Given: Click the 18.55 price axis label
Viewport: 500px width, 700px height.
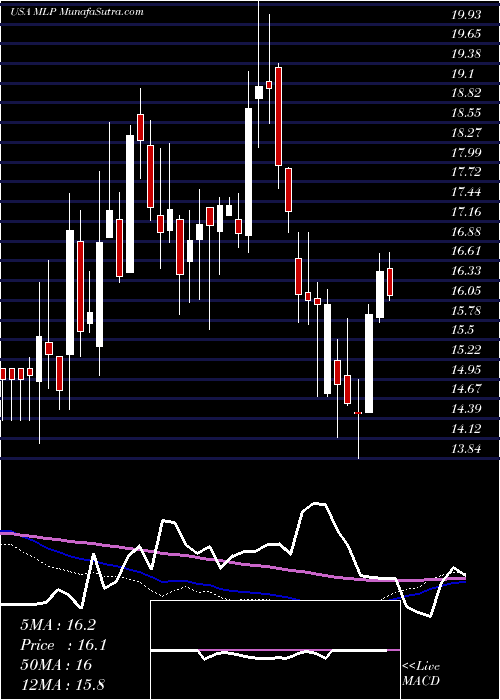Looking at the screenshot, I should tap(466, 113).
